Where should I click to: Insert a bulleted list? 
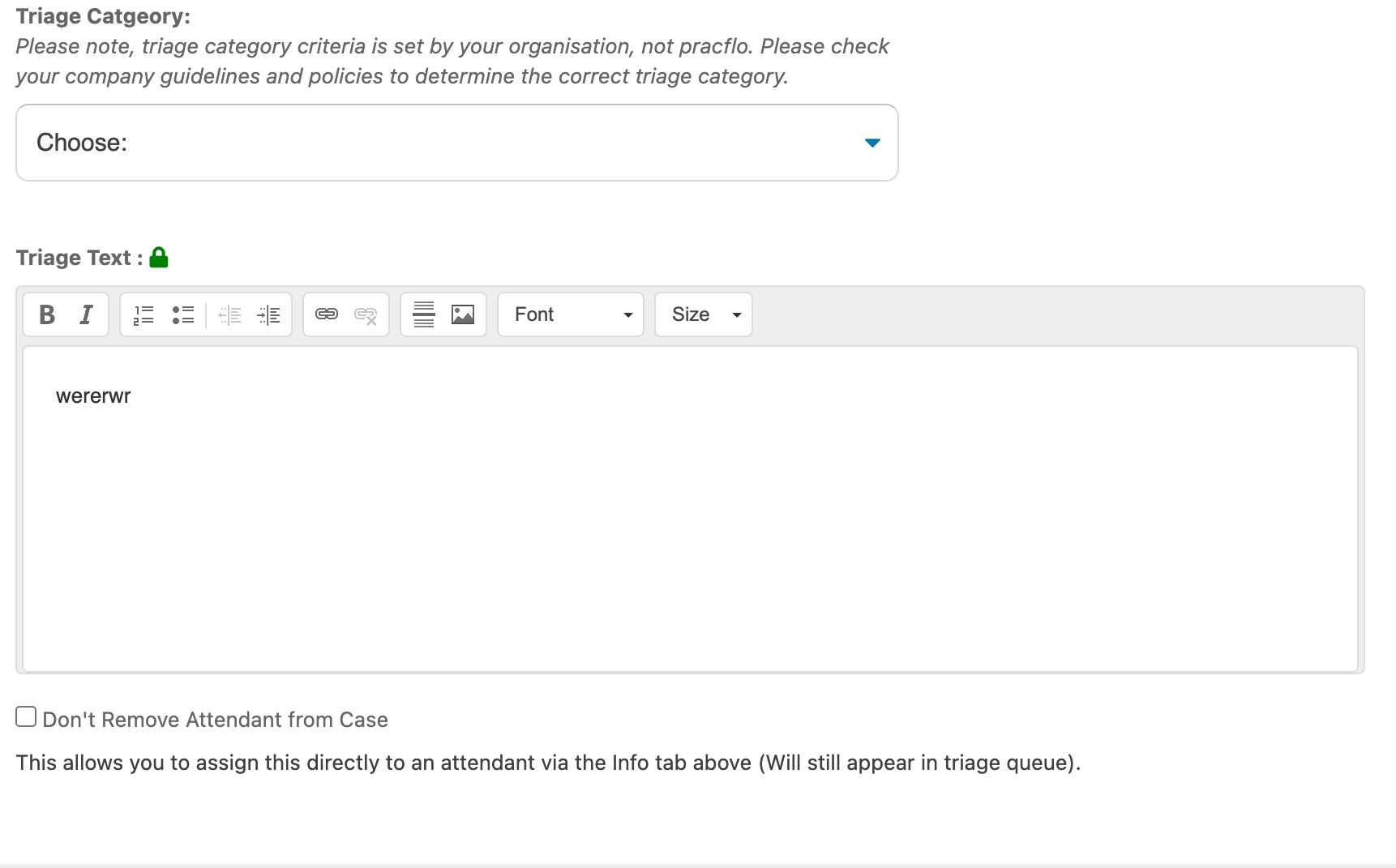183,314
